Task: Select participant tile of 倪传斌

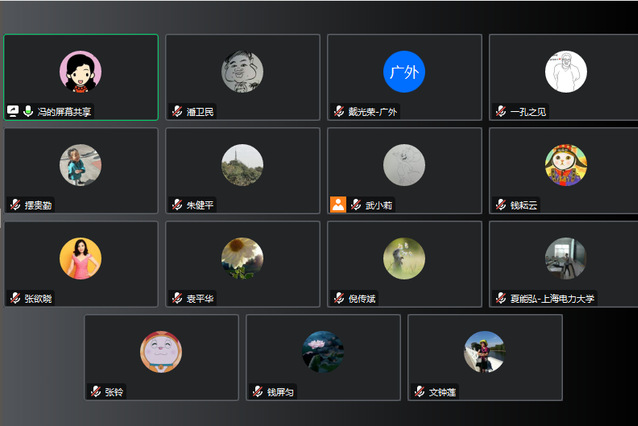Action: pyautogui.click(x=404, y=264)
